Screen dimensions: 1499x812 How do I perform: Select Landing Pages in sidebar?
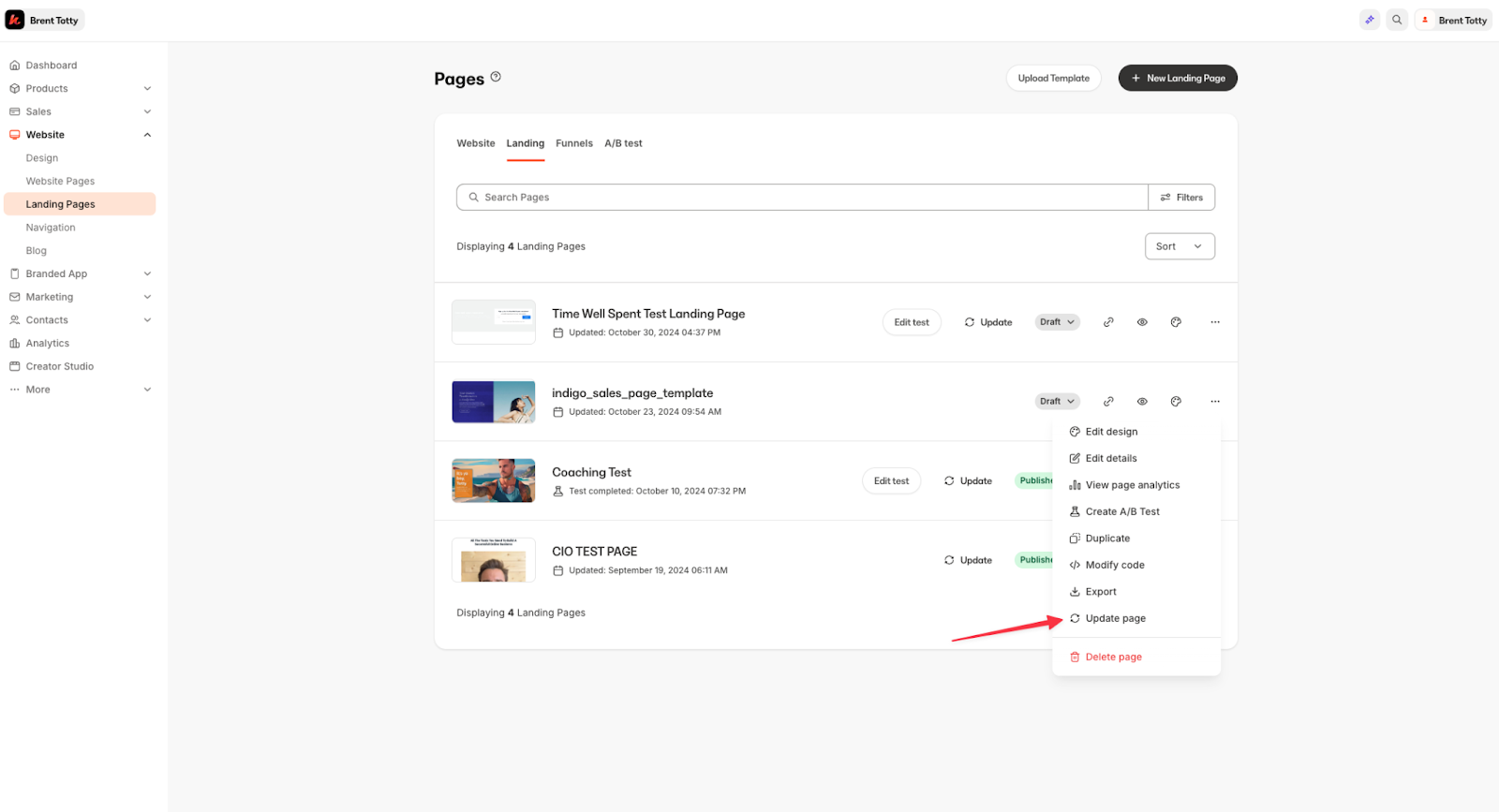(x=80, y=204)
